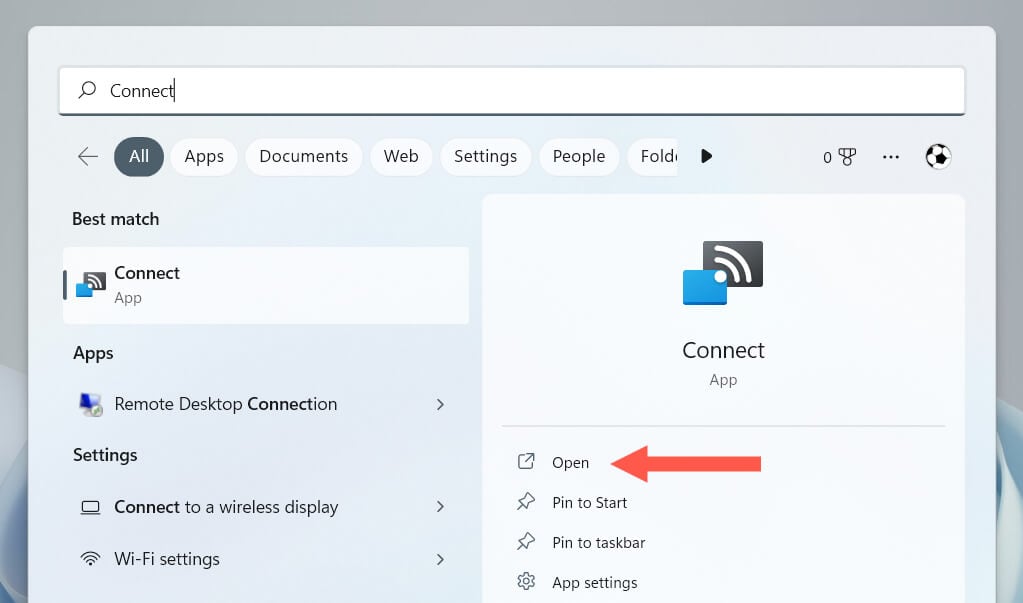Viewport: 1023px width, 603px height.
Task: Click the search text field containing Connect
Action: click(x=510, y=91)
